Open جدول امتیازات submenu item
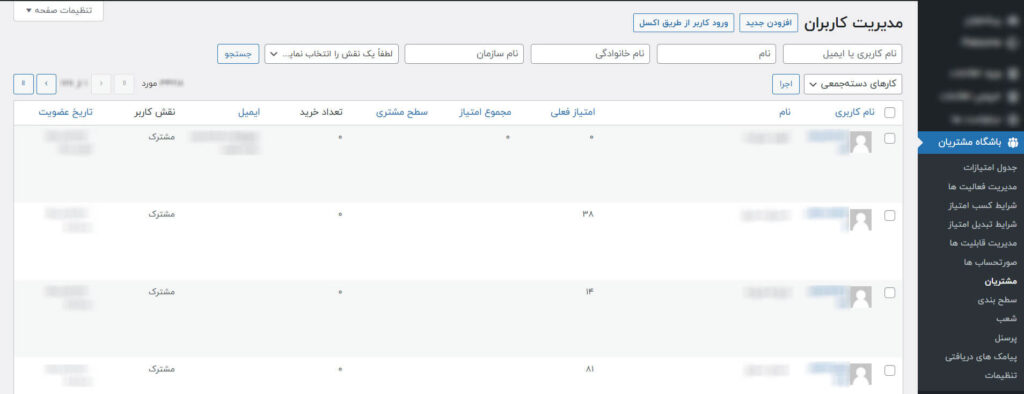This screenshot has height=394, width=1024. (990, 168)
